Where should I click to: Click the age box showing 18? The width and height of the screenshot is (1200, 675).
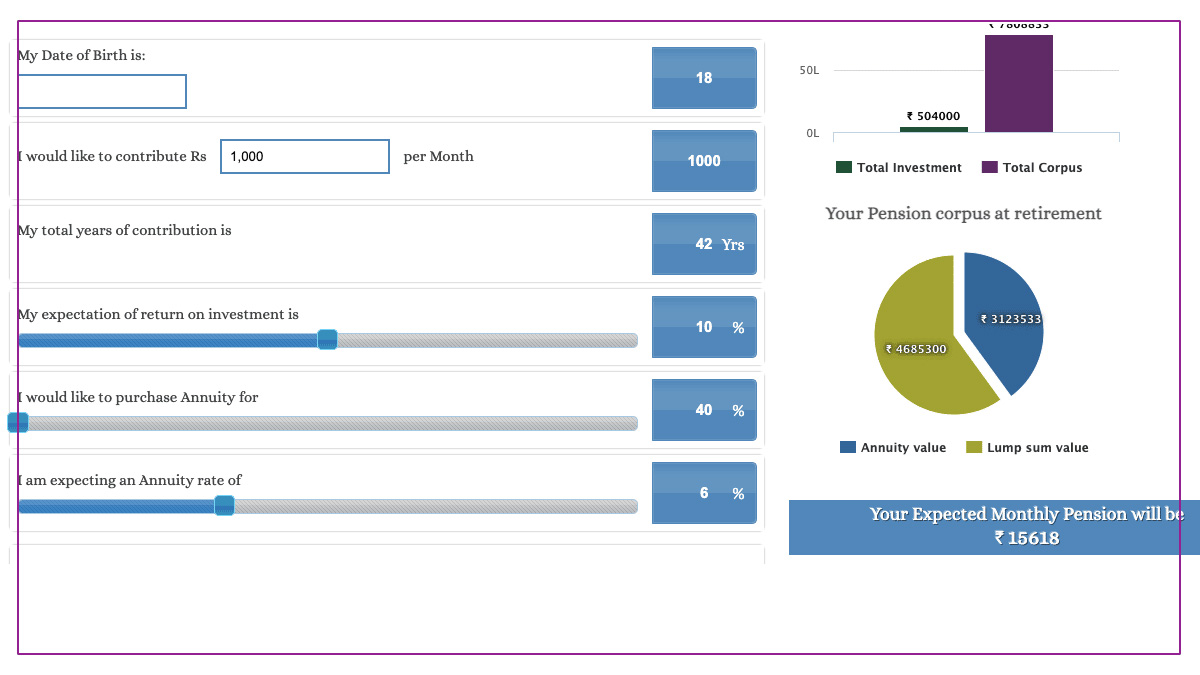click(x=704, y=78)
